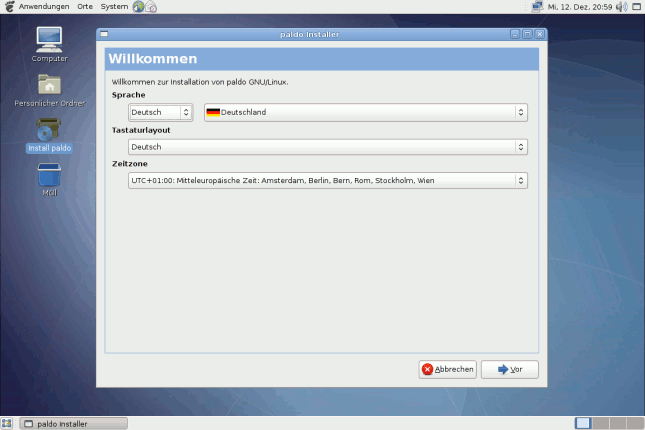Click the paldo Installer title bar text
The height and width of the screenshot is (430, 645).
(x=310, y=34)
